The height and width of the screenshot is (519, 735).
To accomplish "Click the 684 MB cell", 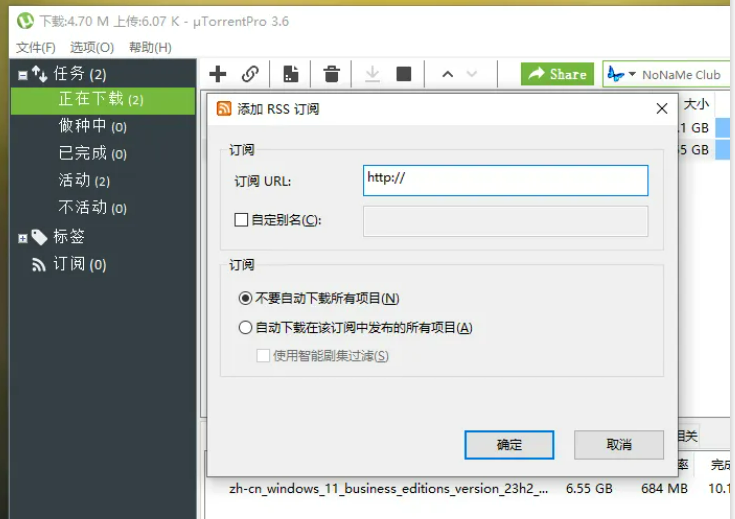I will tap(664, 489).
